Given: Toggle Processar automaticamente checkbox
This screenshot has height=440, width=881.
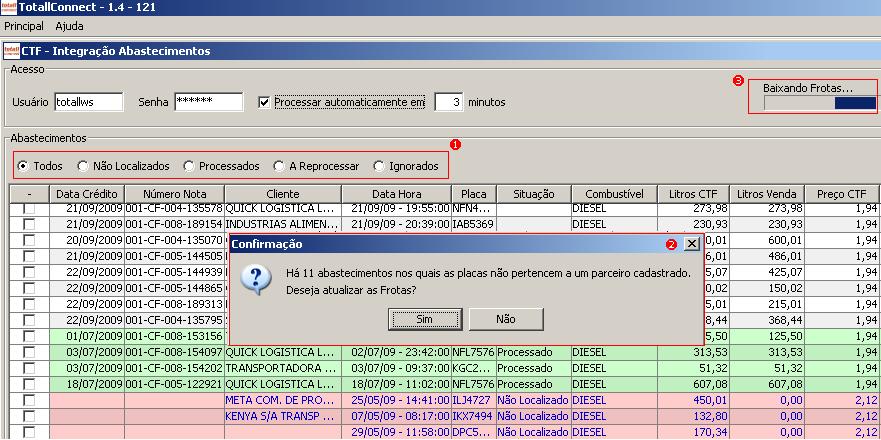Looking at the screenshot, I should pyautogui.click(x=264, y=102).
